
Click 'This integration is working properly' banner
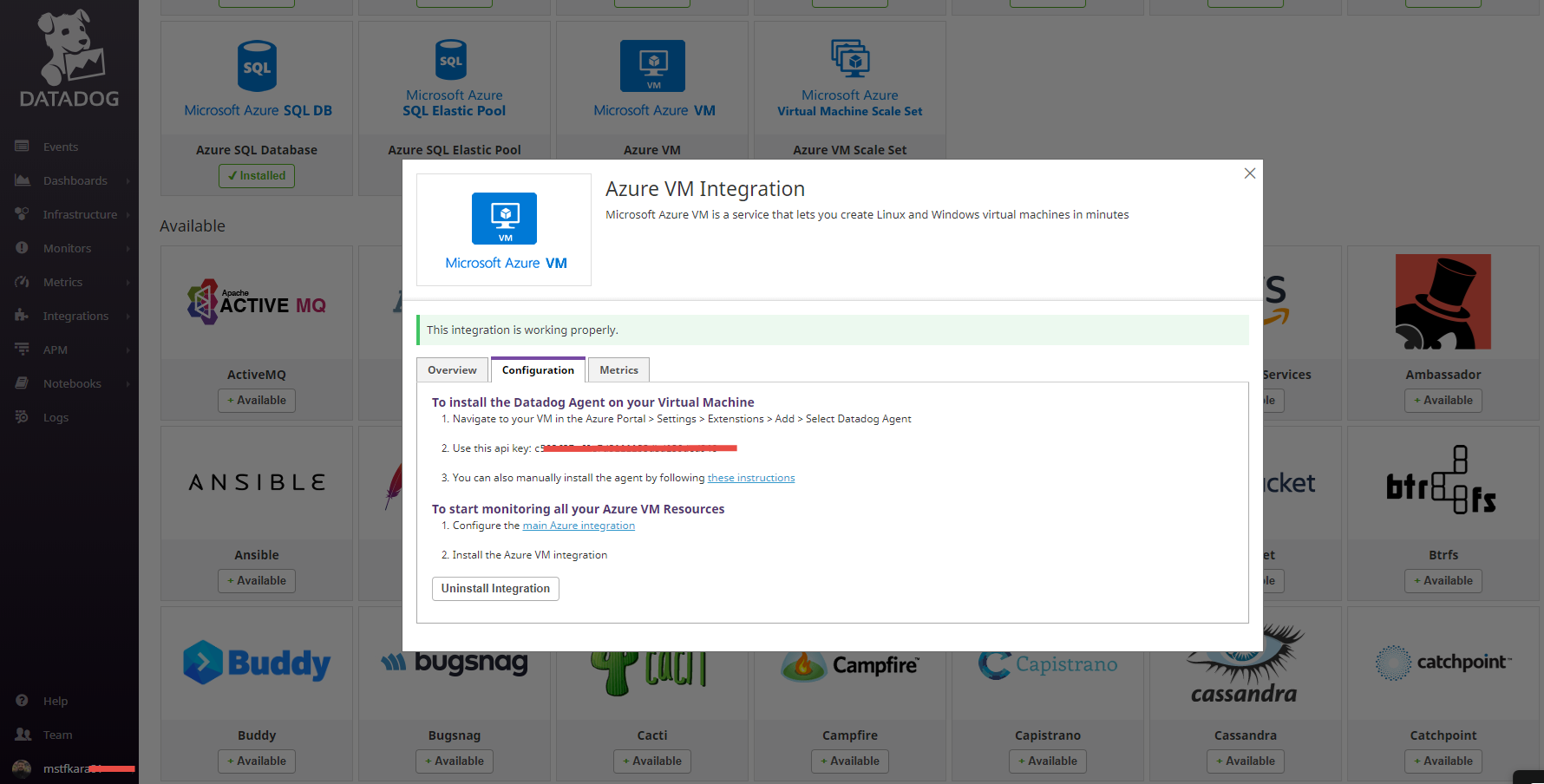(833, 330)
